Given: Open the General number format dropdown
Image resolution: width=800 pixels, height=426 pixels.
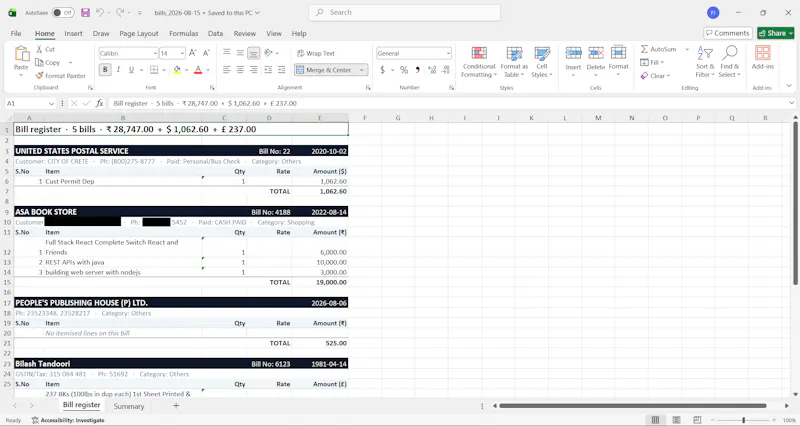Looking at the screenshot, I should click(448, 53).
